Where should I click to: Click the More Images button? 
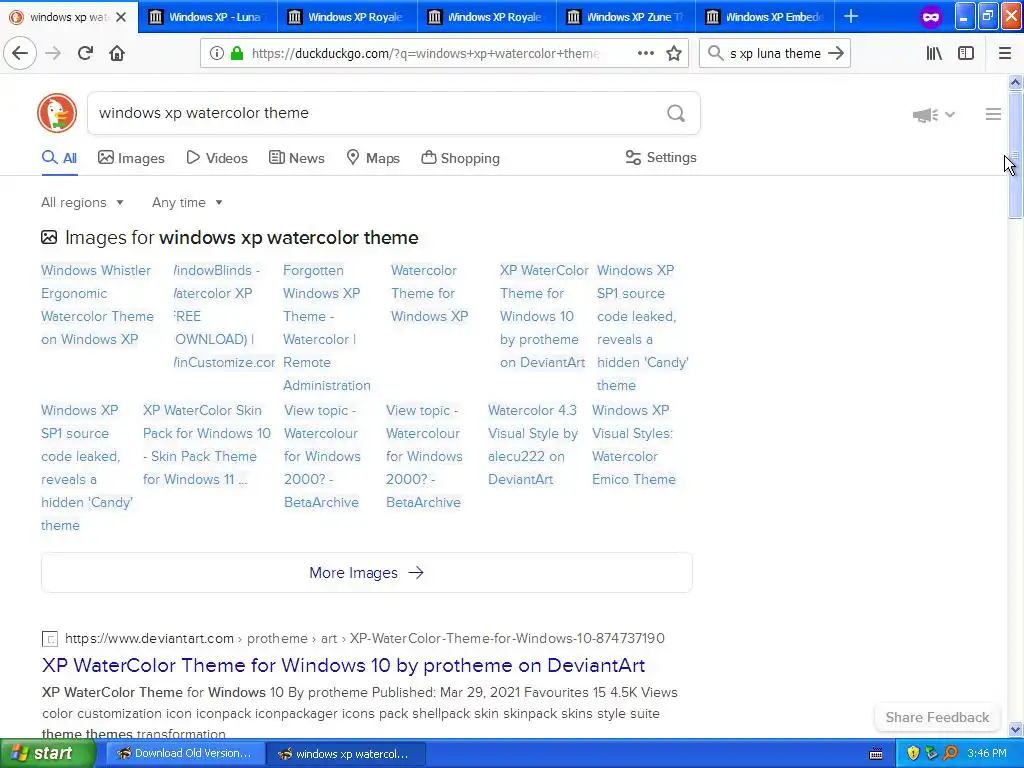(366, 573)
